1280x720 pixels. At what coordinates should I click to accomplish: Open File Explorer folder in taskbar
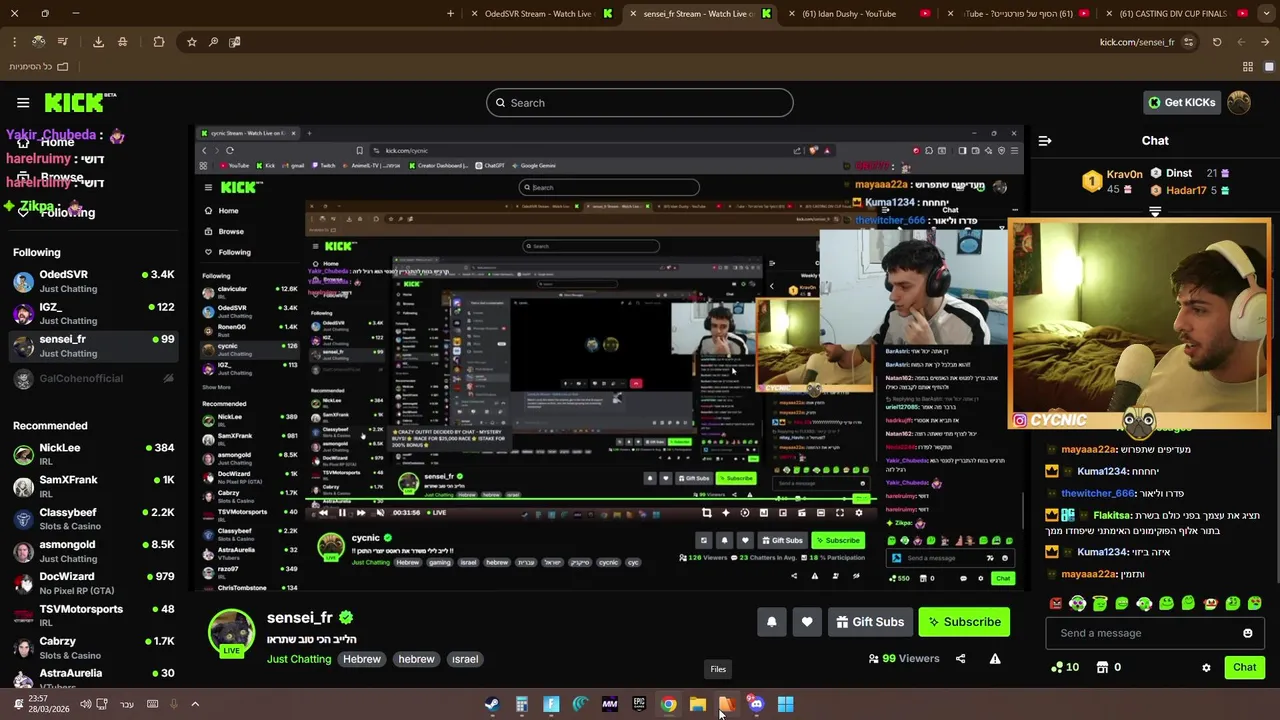(698, 704)
